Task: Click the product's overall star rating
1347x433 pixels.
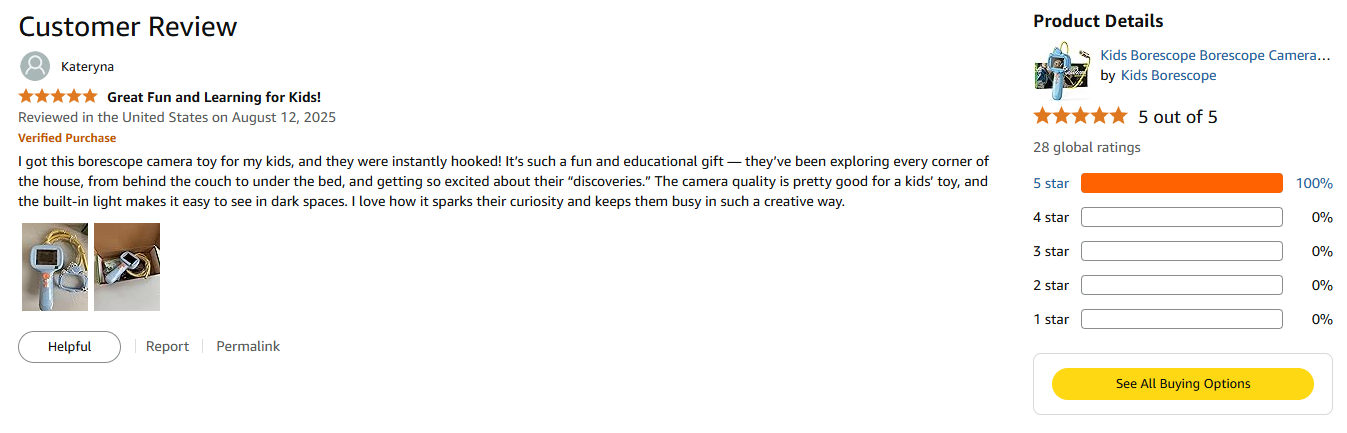Action: (x=1080, y=116)
